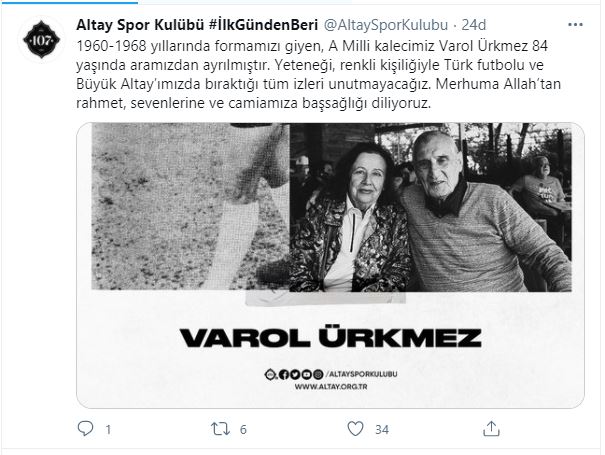The image size is (605, 455).
Task: Open the 24d timestamp link
Action: point(474,25)
